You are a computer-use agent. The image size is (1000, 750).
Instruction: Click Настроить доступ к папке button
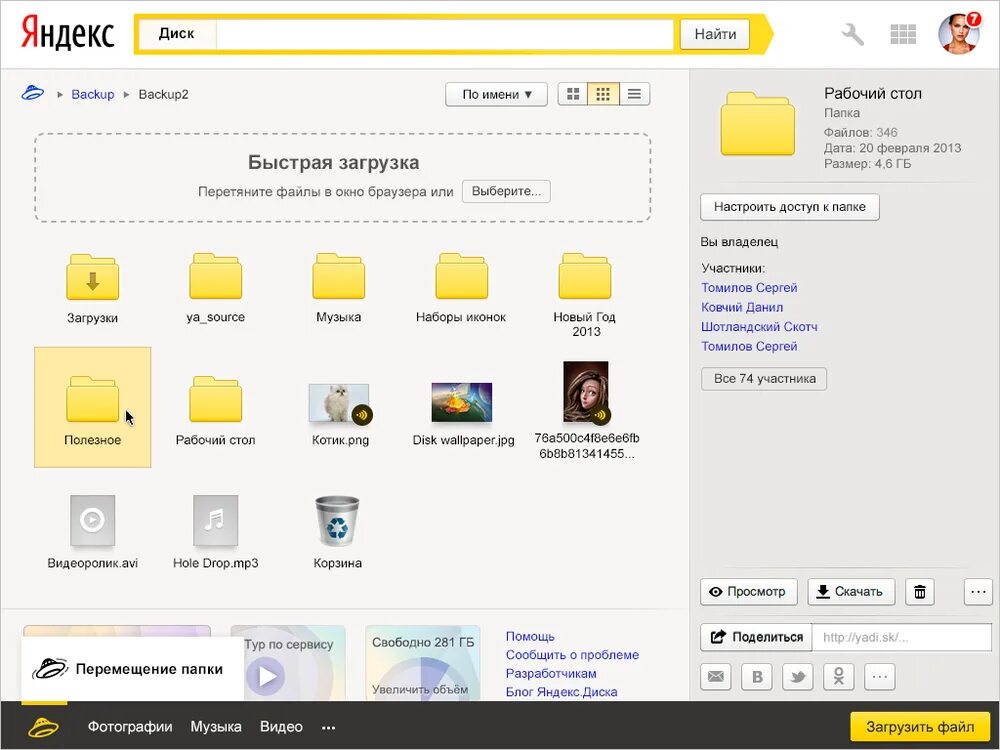(790, 207)
